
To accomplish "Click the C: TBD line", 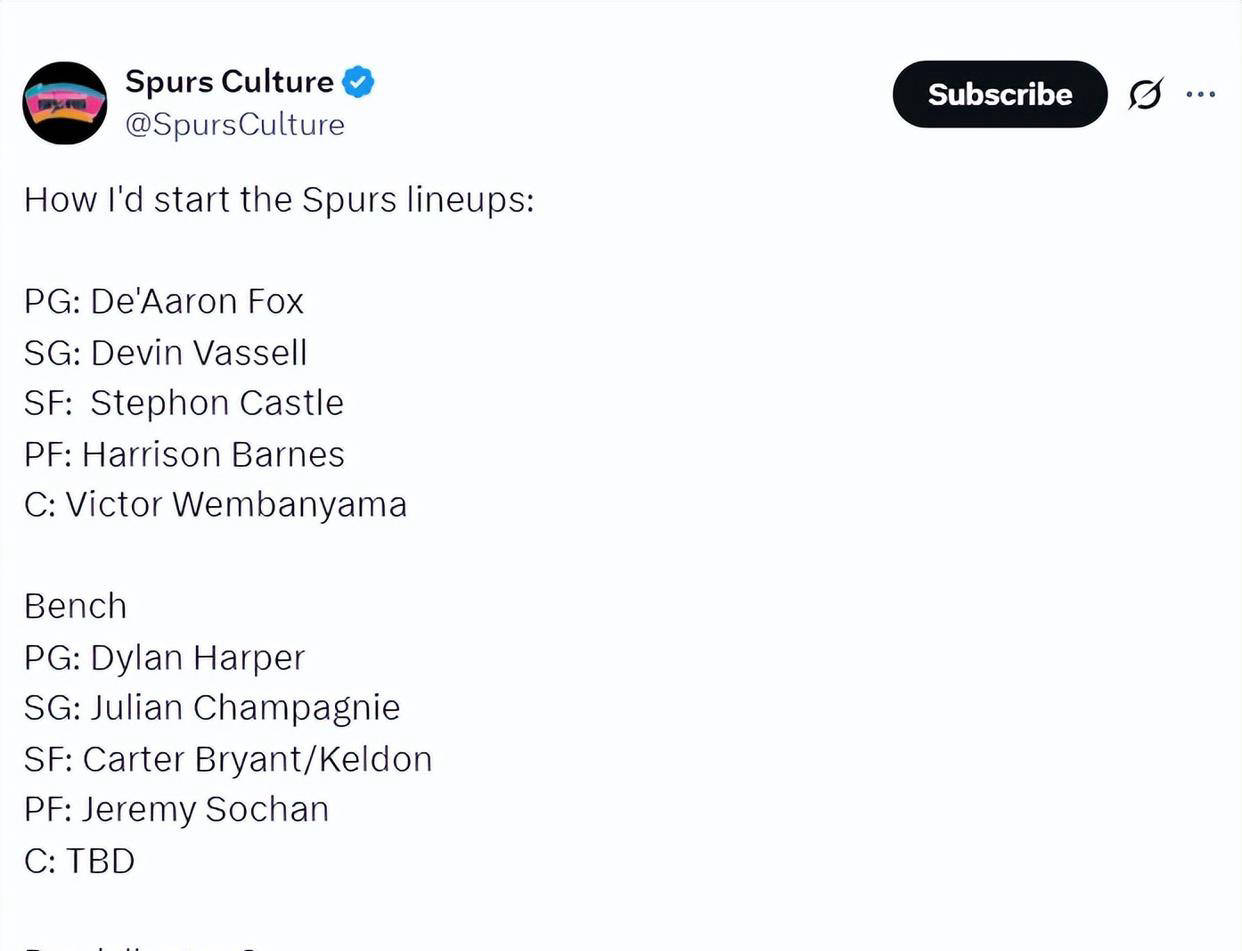I will pos(79,860).
